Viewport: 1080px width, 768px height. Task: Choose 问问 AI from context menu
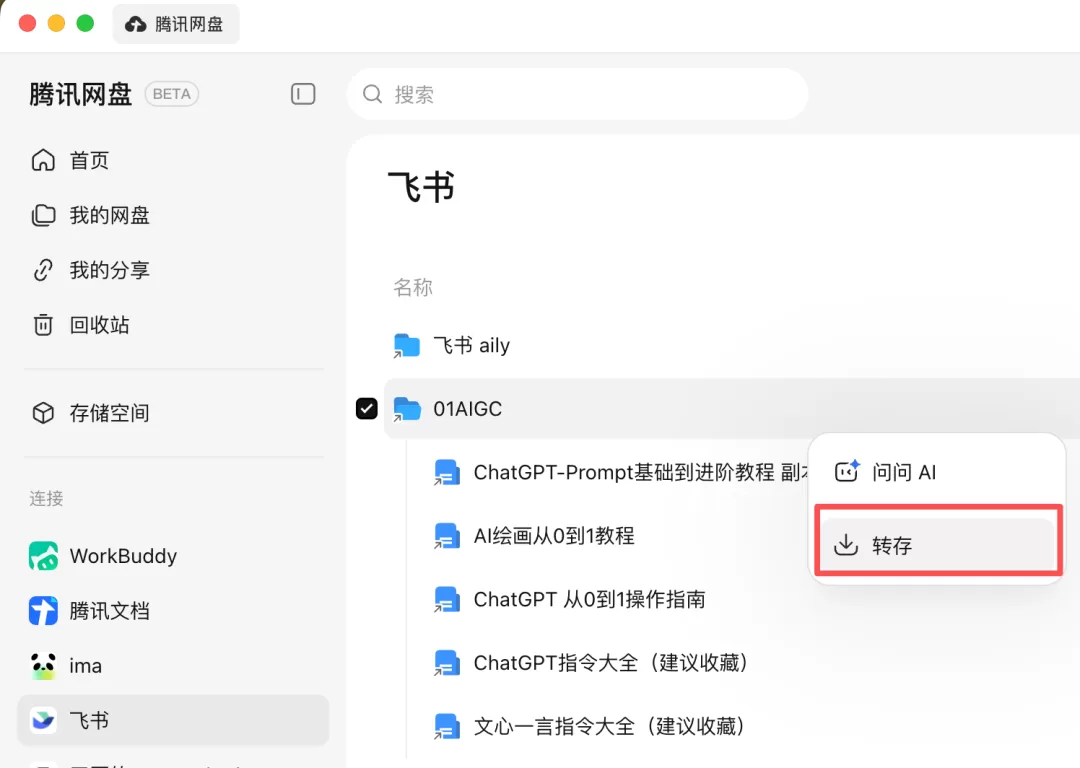(x=937, y=472)
